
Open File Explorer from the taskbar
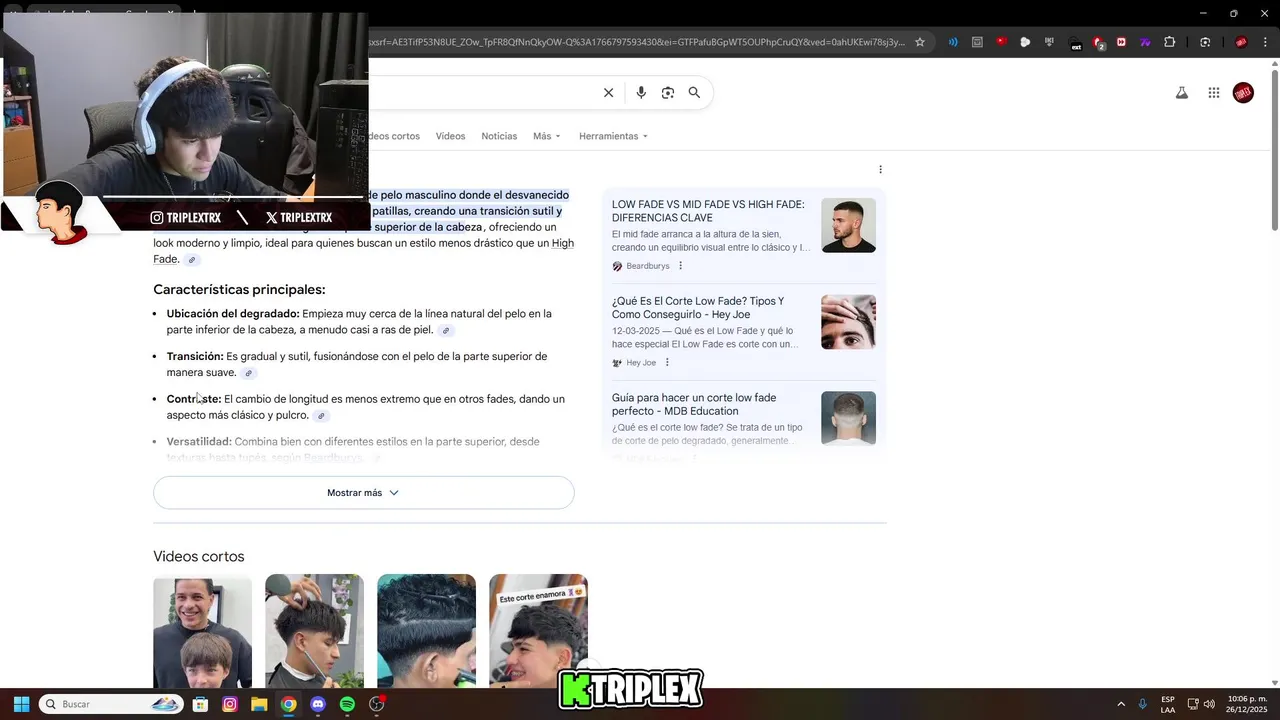[259, 704]
